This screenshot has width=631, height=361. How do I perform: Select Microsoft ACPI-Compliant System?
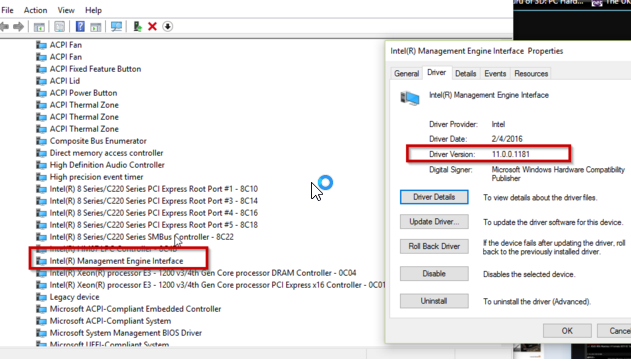point(103,321)
